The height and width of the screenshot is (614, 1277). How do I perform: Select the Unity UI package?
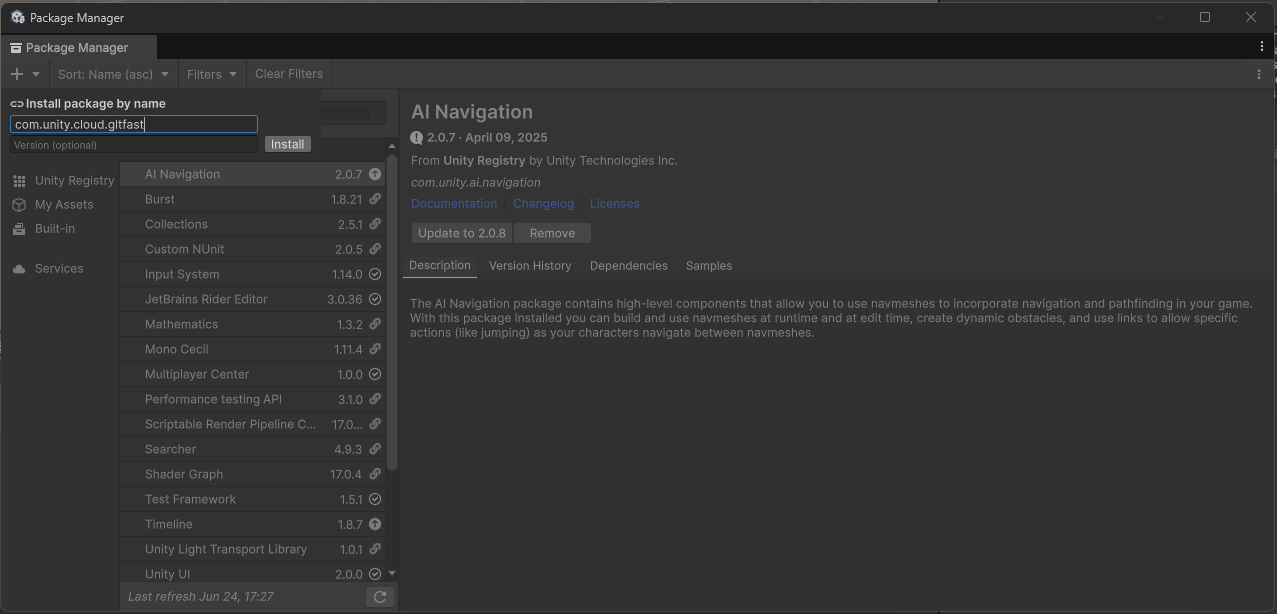click(252, 573)
